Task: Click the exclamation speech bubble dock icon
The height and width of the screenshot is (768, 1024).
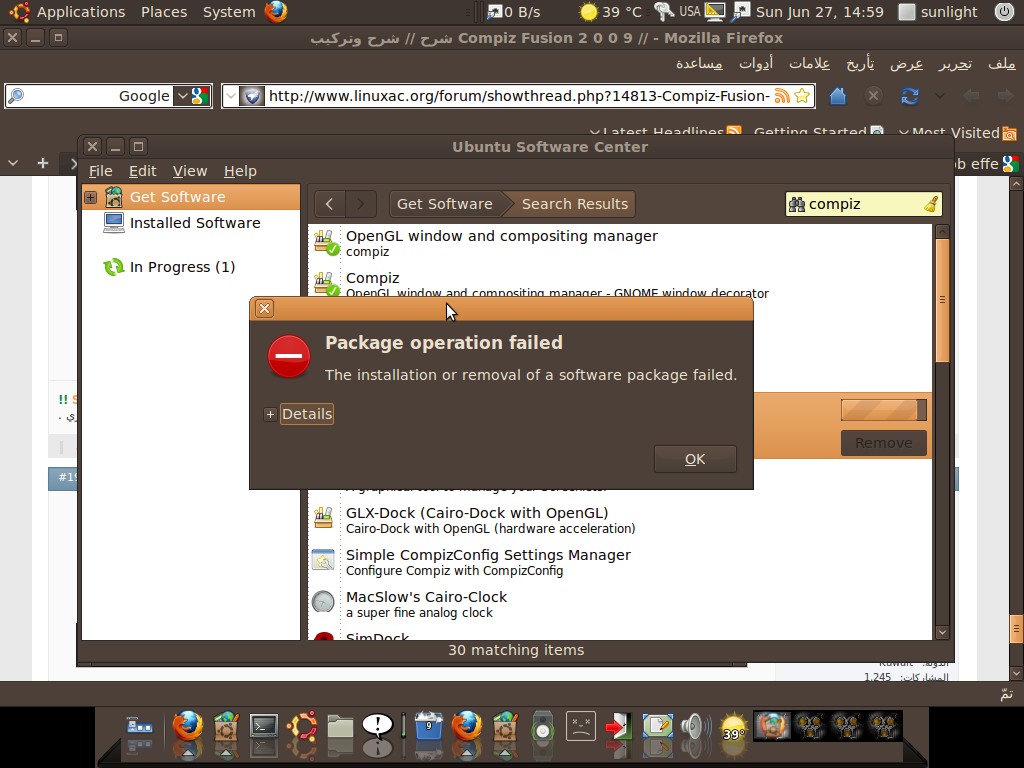Action: [x=377, y=726]
